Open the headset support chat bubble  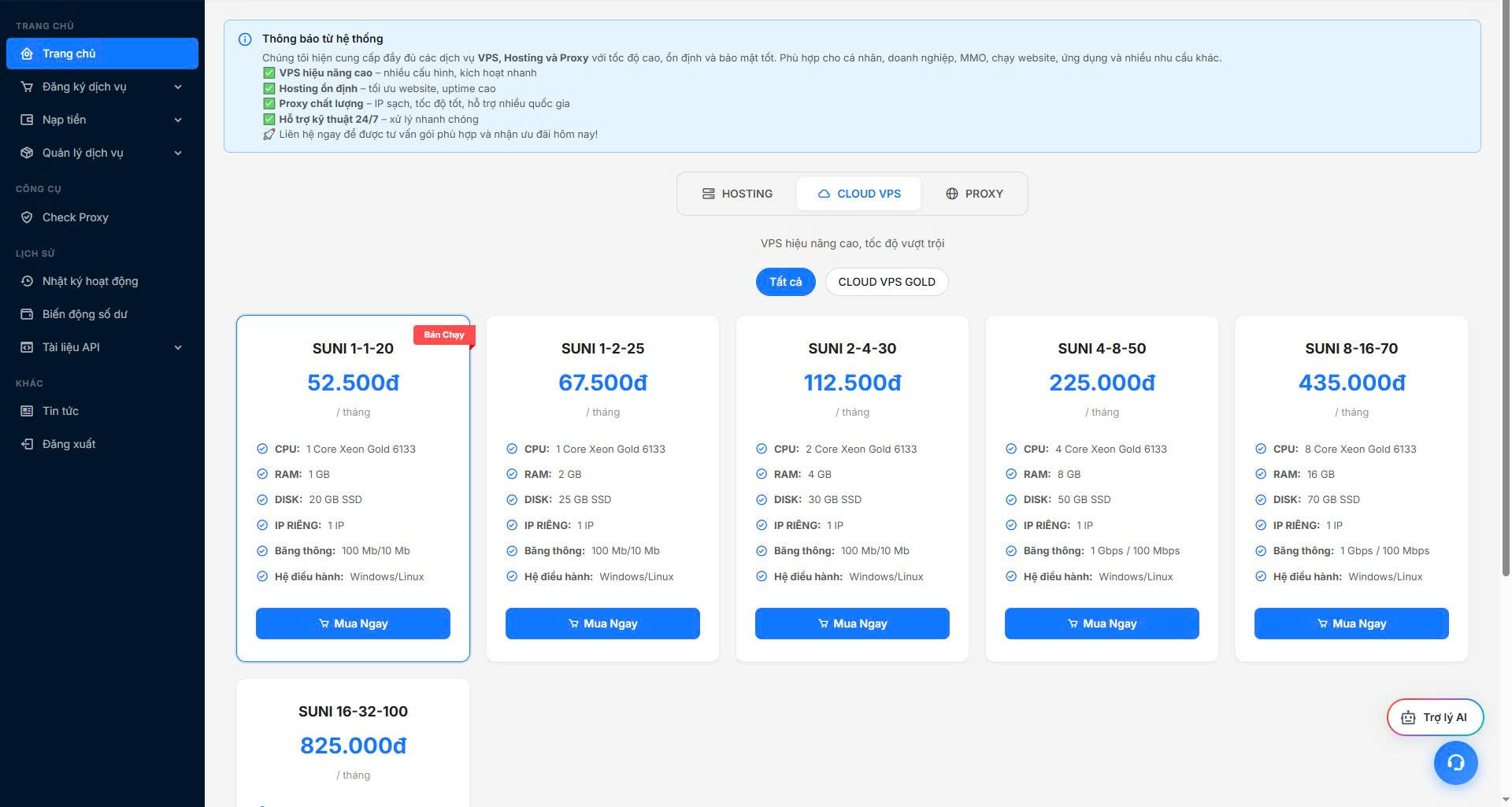click(1455, 763)
